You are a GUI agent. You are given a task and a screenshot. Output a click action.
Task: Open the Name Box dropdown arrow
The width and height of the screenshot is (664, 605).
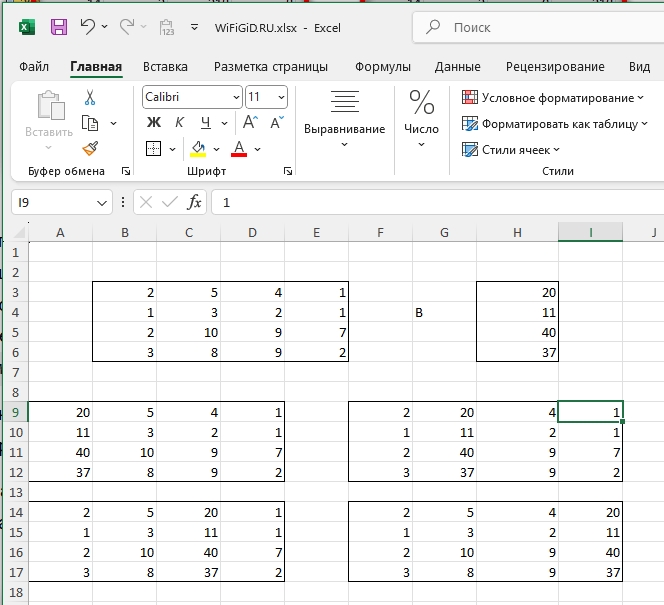102,203
